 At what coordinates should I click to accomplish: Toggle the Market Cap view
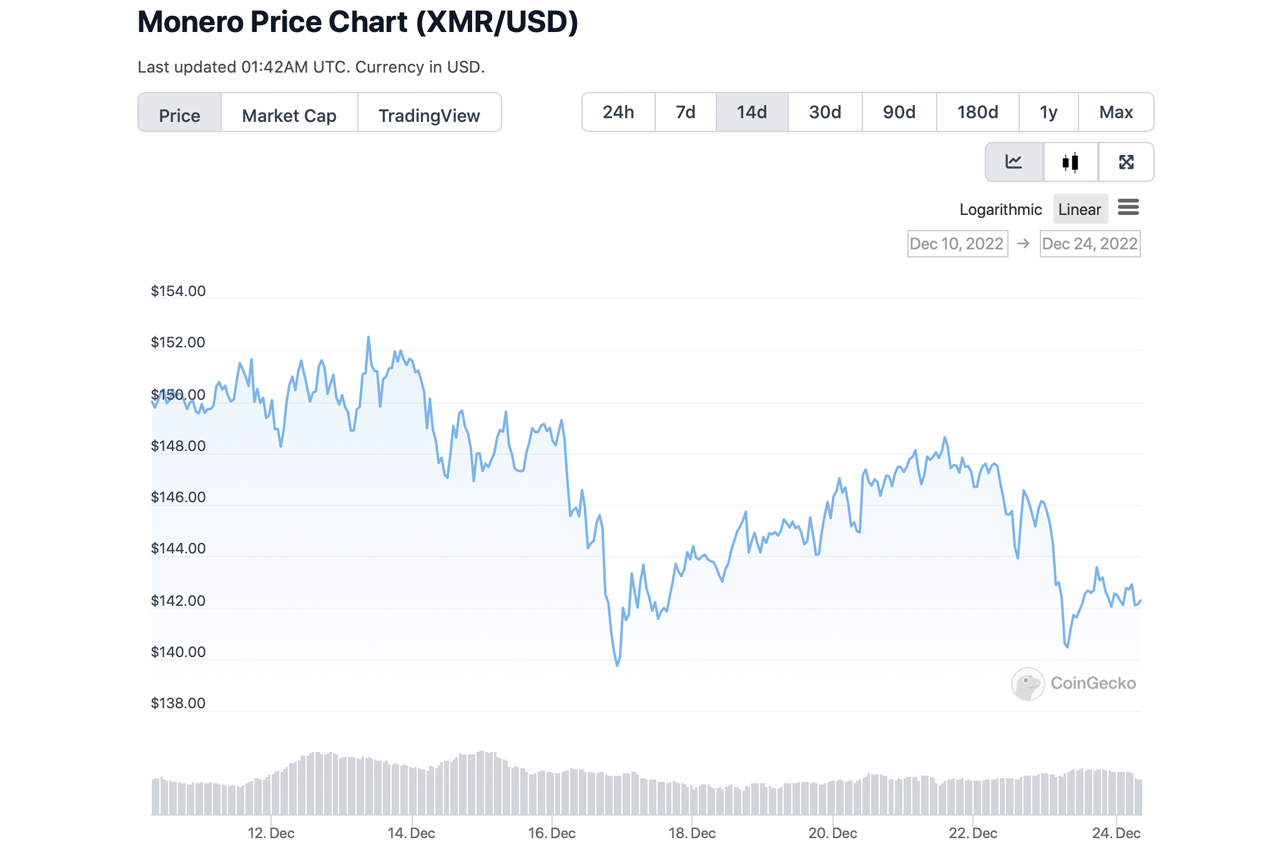pyautogui.click(x=289, y=115)
